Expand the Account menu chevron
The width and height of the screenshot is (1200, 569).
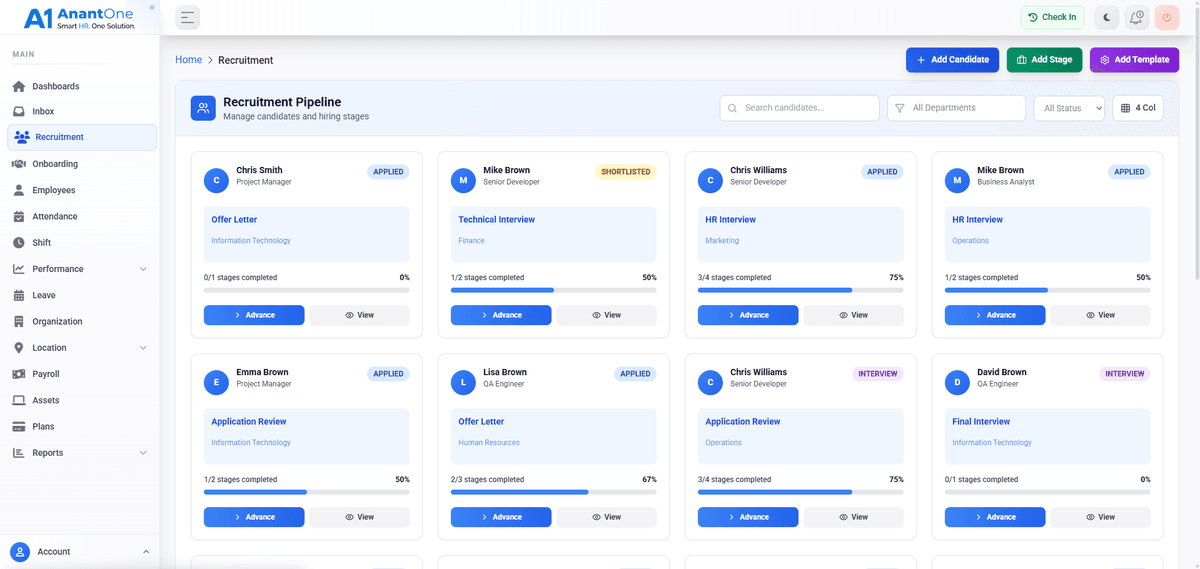pos(146,552)
